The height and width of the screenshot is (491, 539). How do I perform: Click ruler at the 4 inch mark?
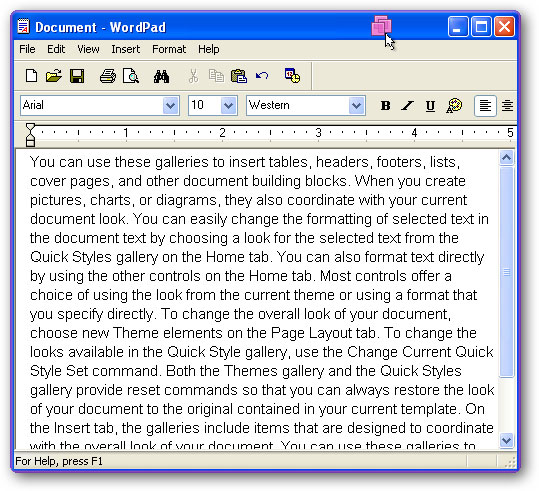pos(414,133)
